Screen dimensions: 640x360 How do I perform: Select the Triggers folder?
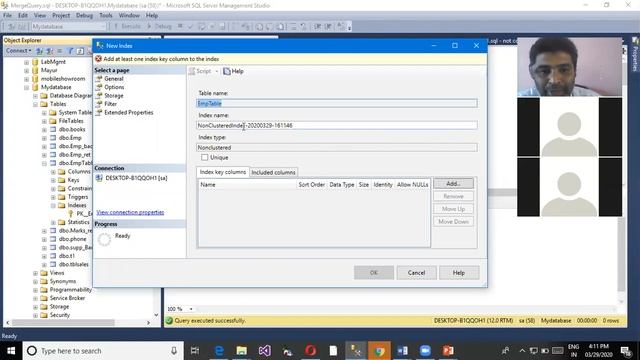pos(78,197)
